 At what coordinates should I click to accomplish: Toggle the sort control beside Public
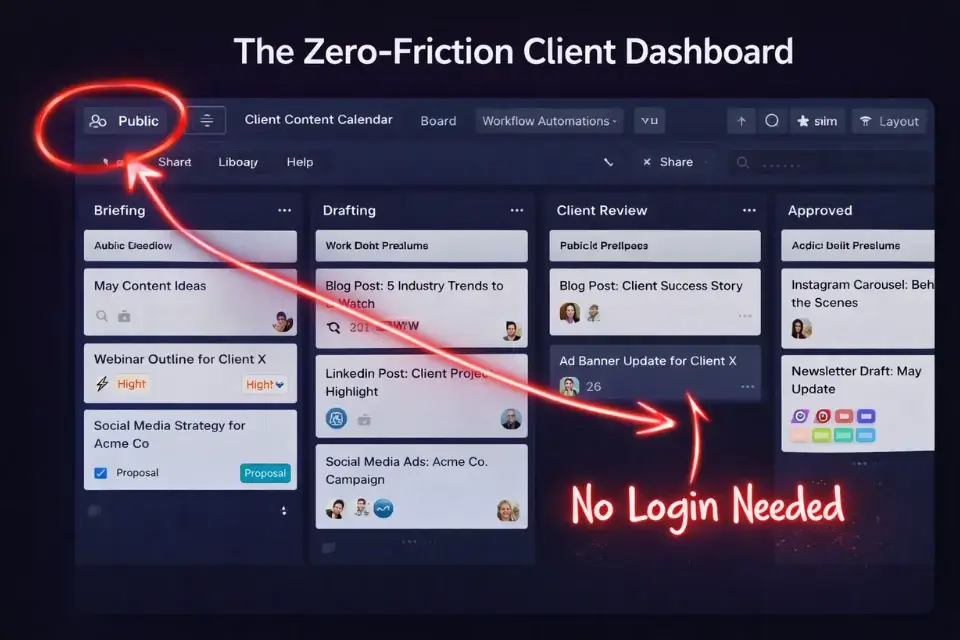click(x=206, y=120)
